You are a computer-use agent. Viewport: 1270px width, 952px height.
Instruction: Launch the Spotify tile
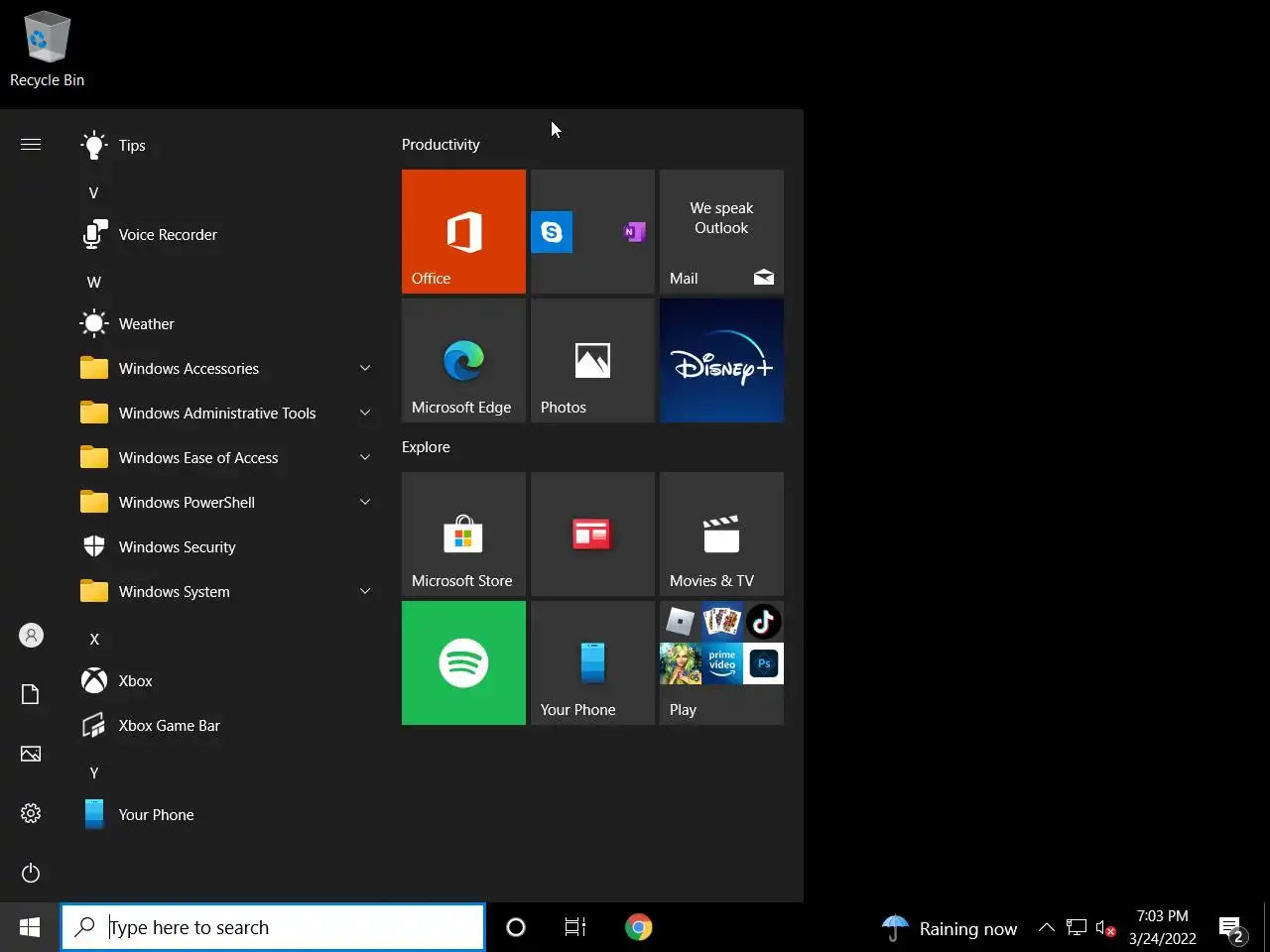tap(463, 662)
